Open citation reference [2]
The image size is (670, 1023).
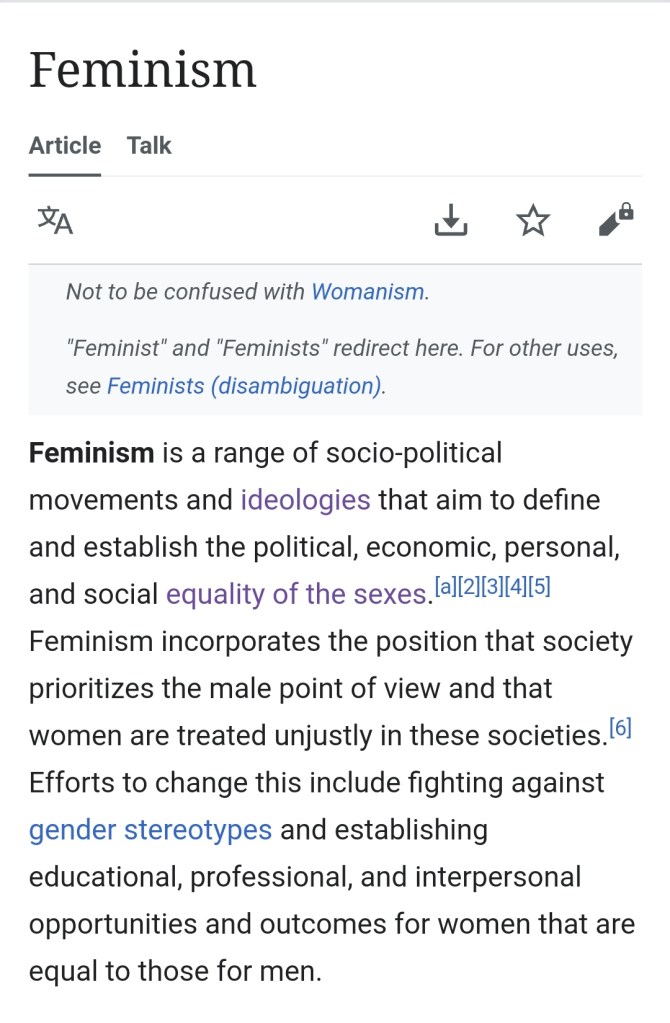click(x=470, y=587)
